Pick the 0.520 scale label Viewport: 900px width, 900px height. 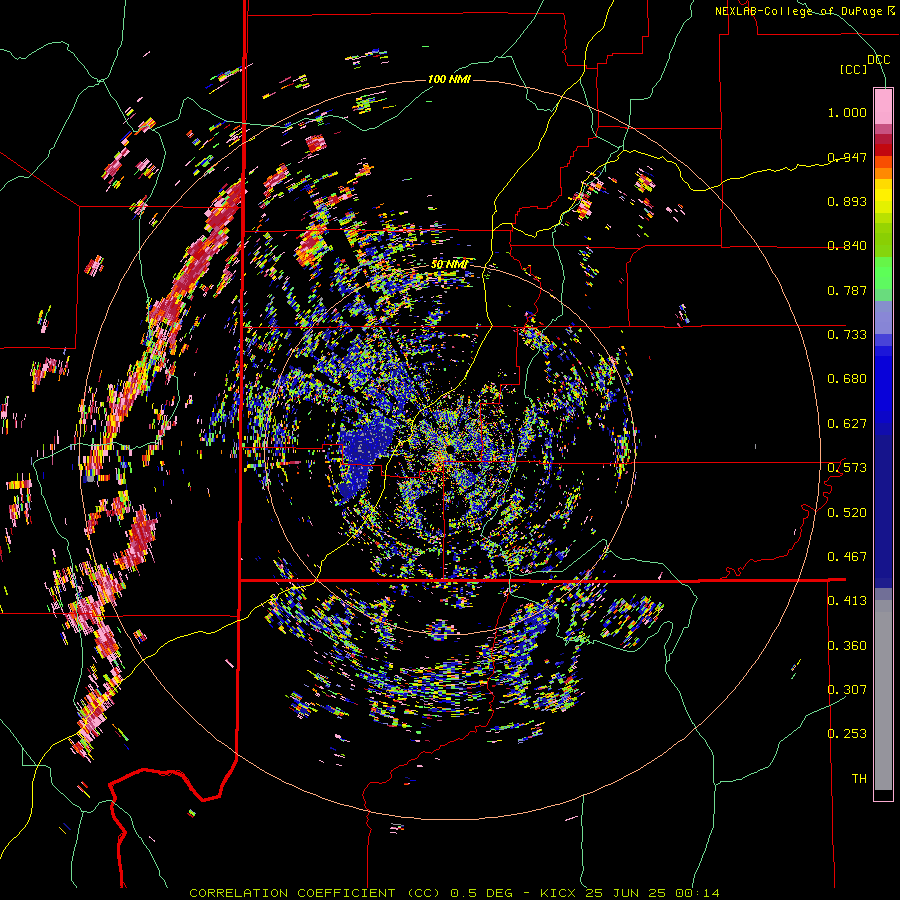pos(847,513)
